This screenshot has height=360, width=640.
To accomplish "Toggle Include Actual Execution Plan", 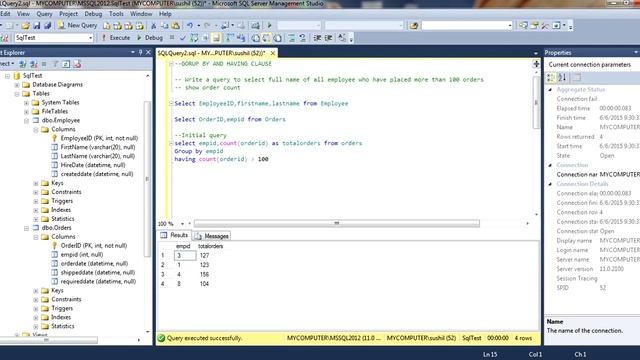I will click(x=230, y=38).
